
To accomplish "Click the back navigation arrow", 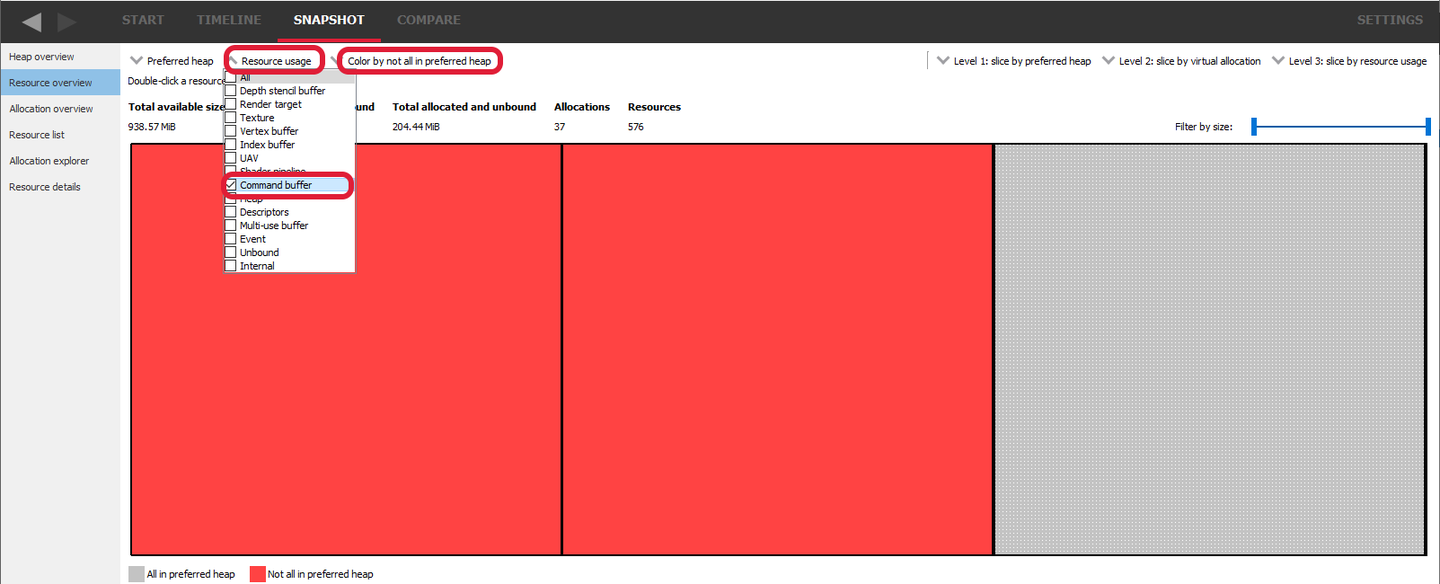I will point(30,21).
